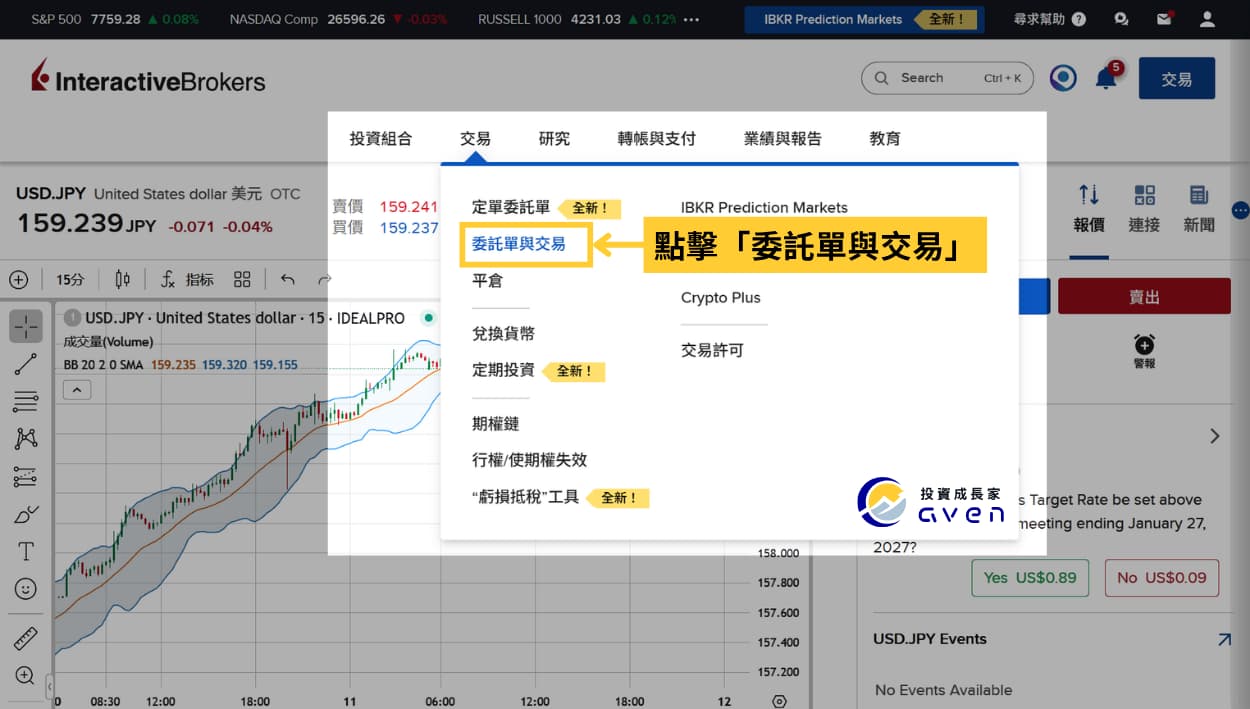Click the blue 交易 button in header
The image size is (1250, 709).
(x=1177, y=78)
